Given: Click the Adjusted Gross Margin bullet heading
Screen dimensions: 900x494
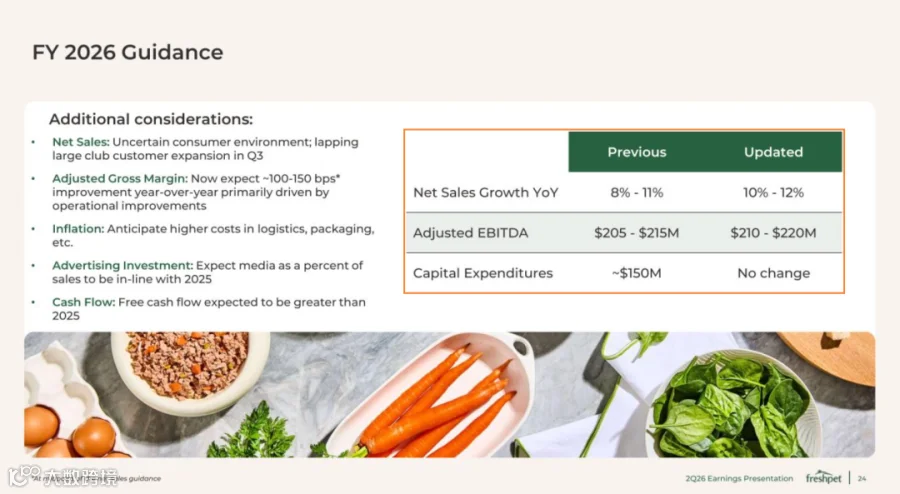Looking at the screenshot, I should pyautogui.click(x=120, y=178).
